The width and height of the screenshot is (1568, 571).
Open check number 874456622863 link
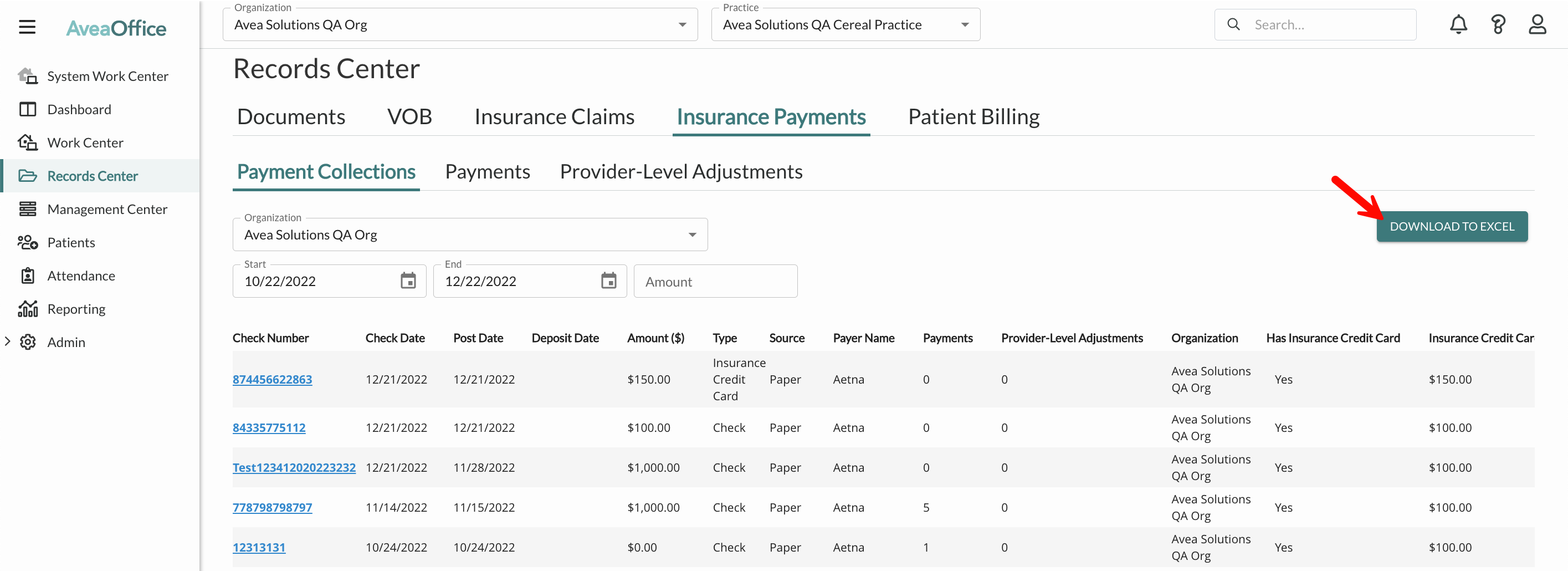(x=272, y=379)
